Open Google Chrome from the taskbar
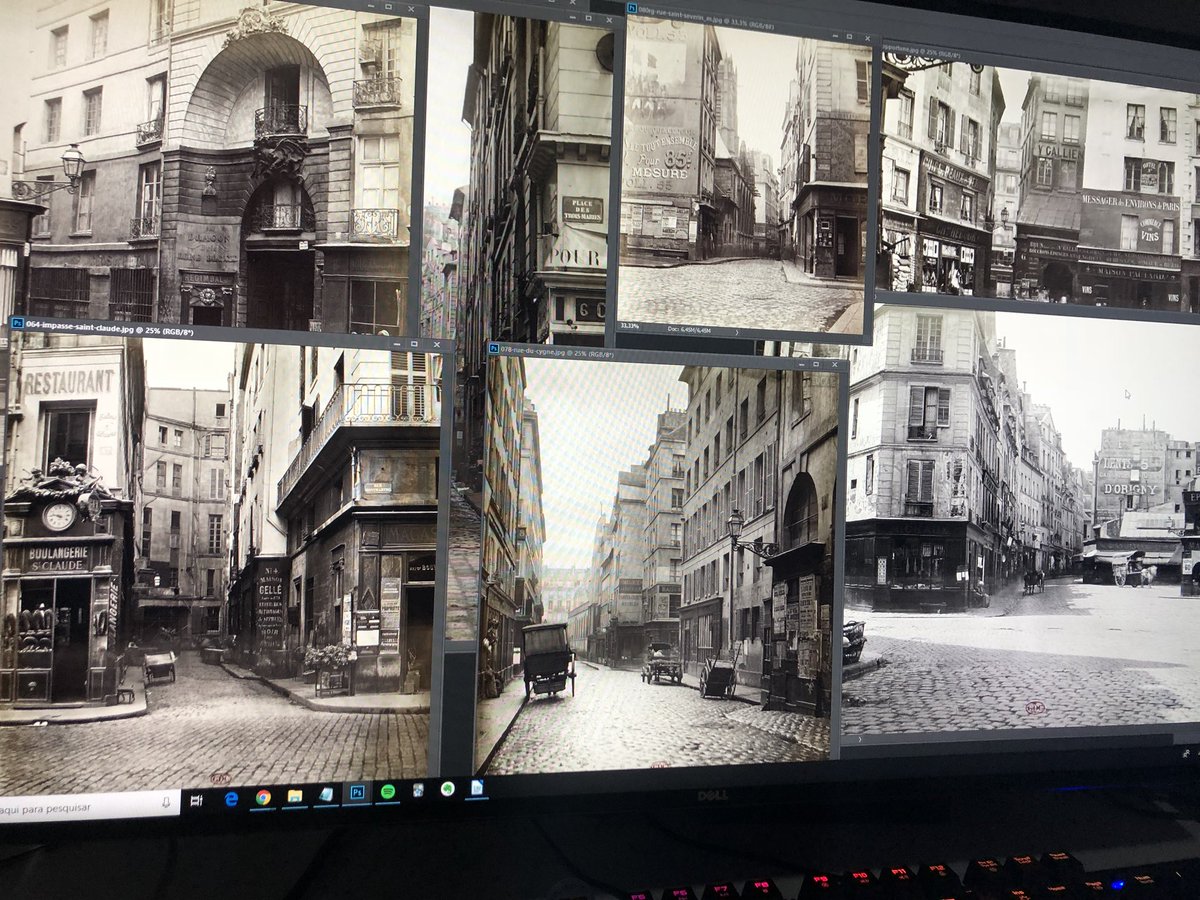This screenshot has height=900, width=1200. click(x=262, y=797)
